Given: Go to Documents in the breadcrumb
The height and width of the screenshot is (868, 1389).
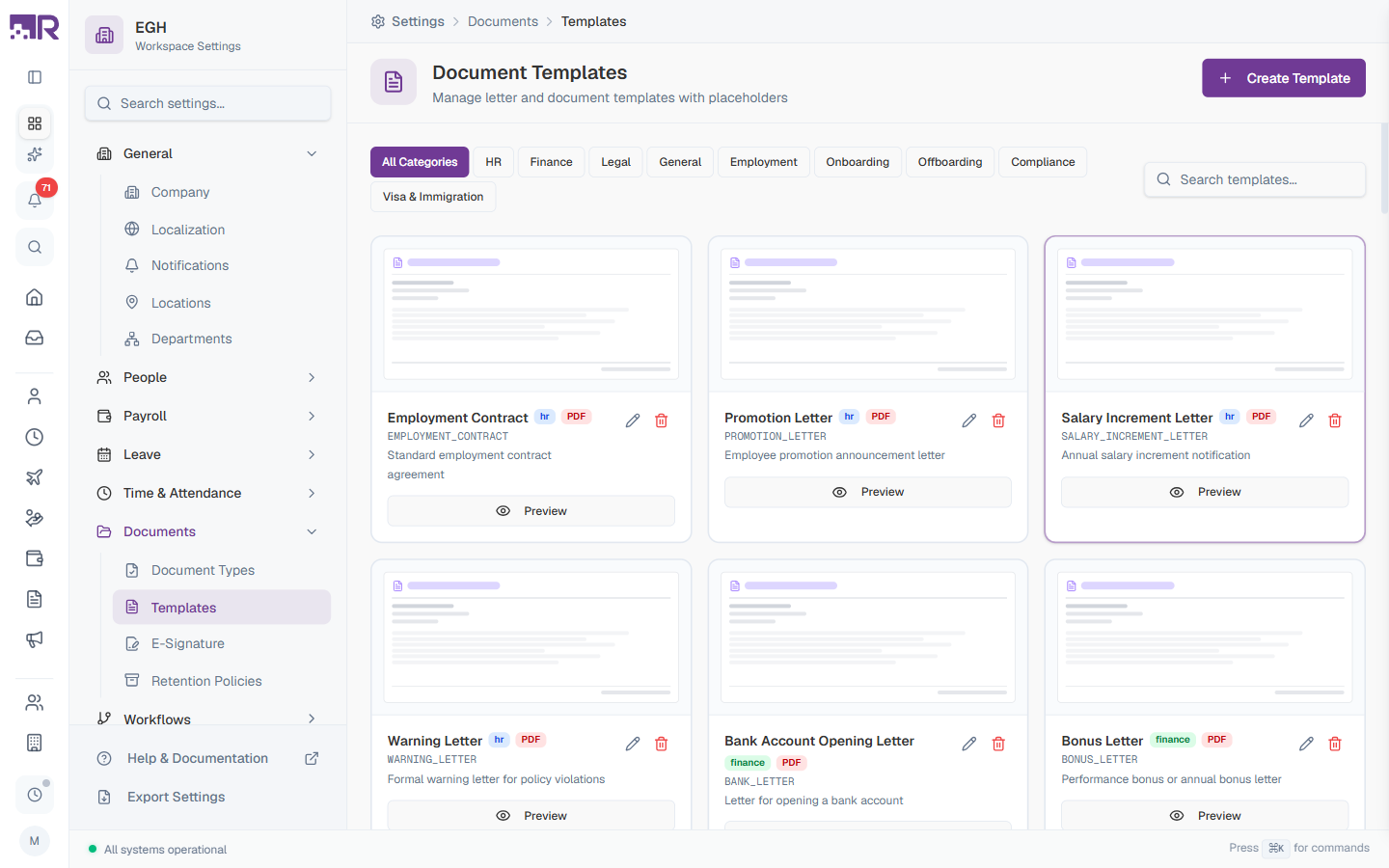Looking at the screenshot, I should pyautogui.click(x=503, y=21).
